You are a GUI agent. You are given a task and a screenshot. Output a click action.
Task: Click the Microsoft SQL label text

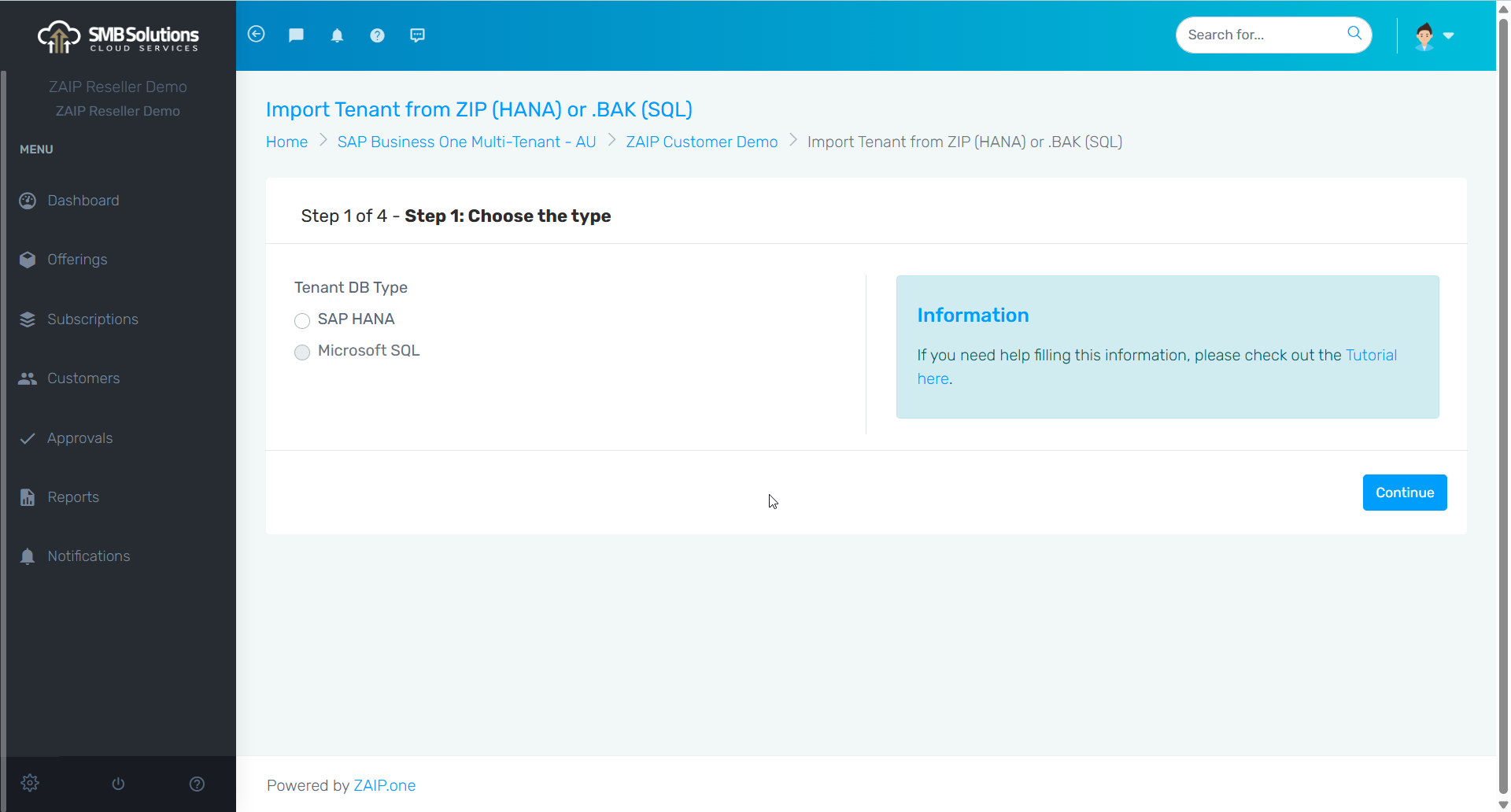369,350
